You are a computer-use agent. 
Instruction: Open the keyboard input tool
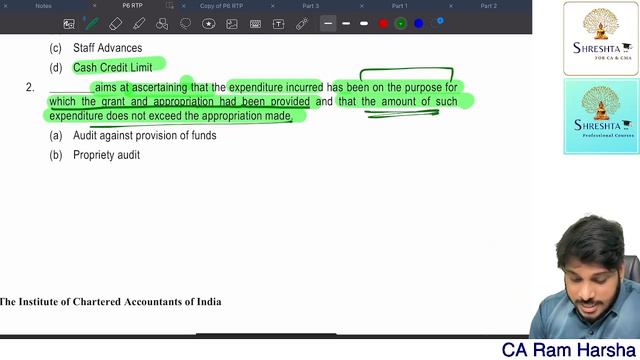[256, 24]
